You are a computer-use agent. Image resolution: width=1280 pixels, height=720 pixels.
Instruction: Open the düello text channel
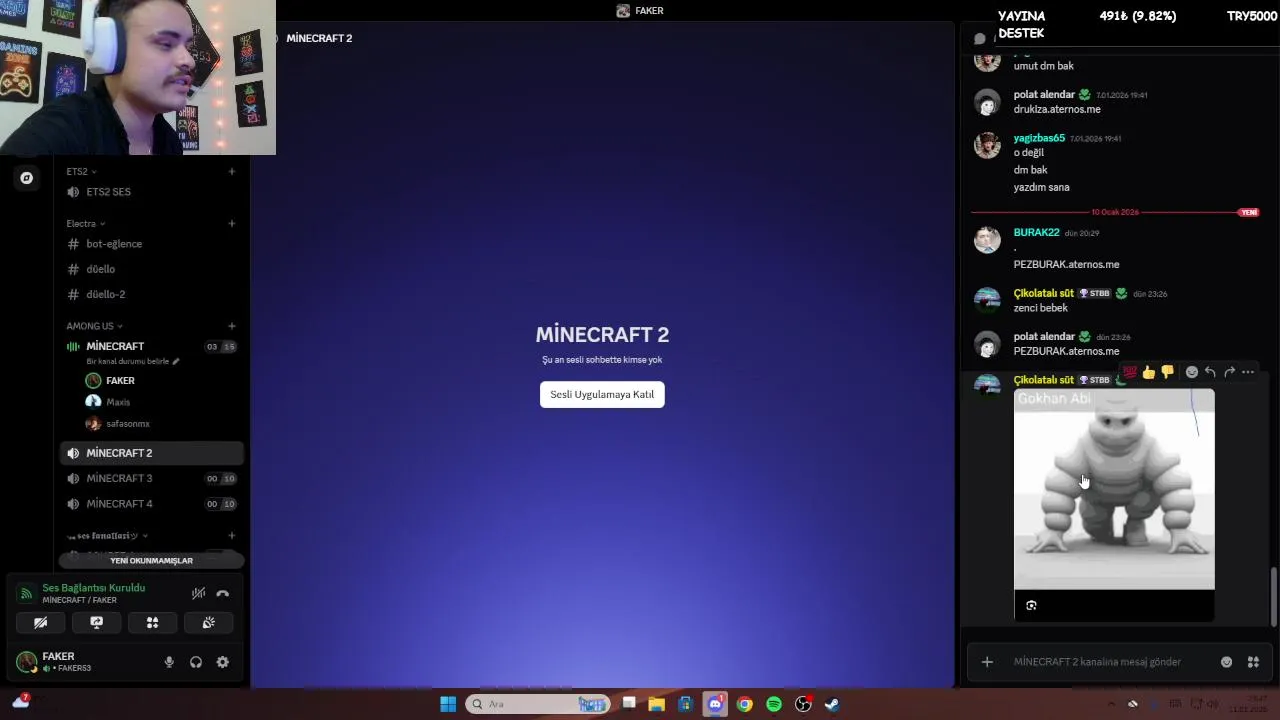(x=151, y=269)
